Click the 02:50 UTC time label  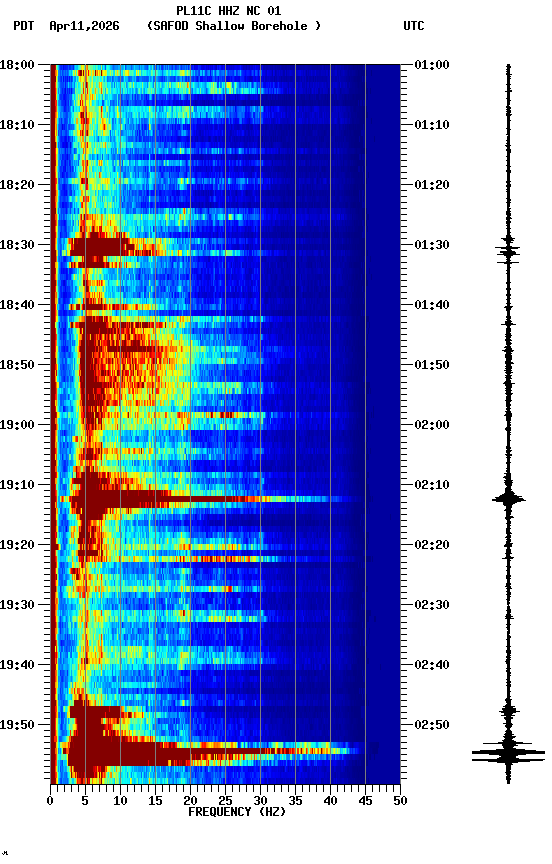(432, 726)
